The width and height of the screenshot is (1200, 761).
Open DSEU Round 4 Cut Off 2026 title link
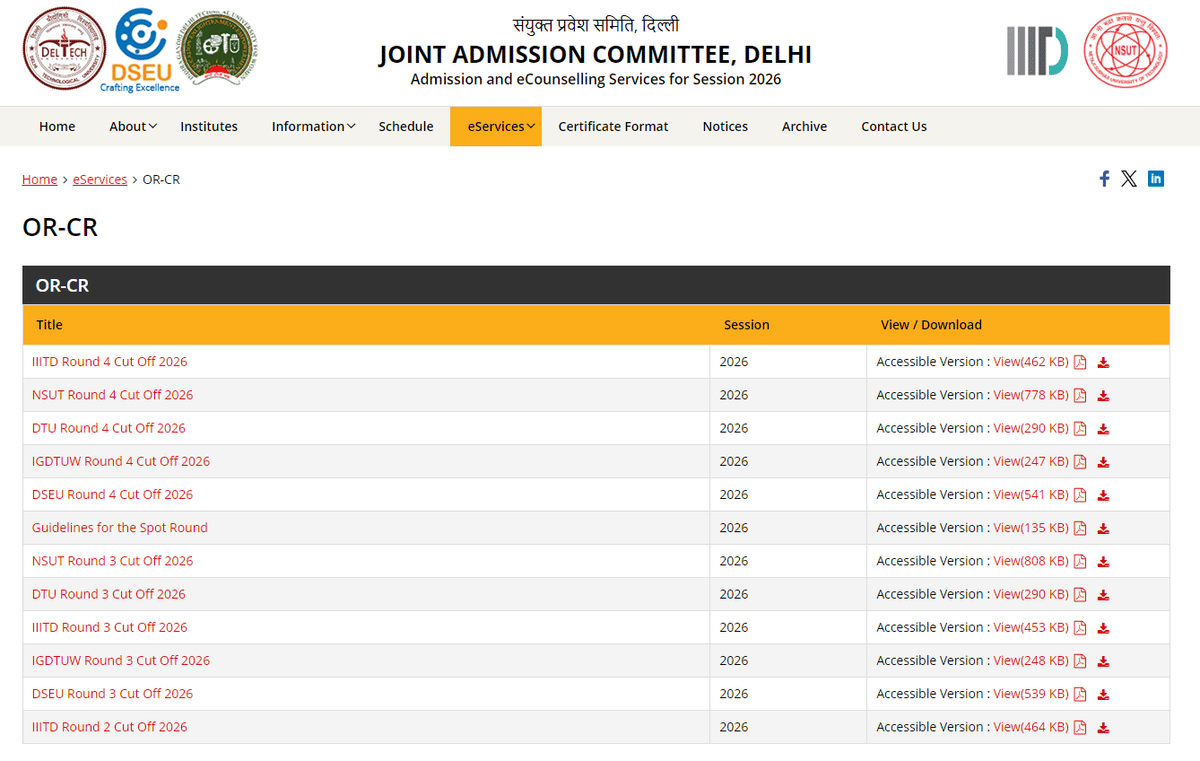pos(112,494)
